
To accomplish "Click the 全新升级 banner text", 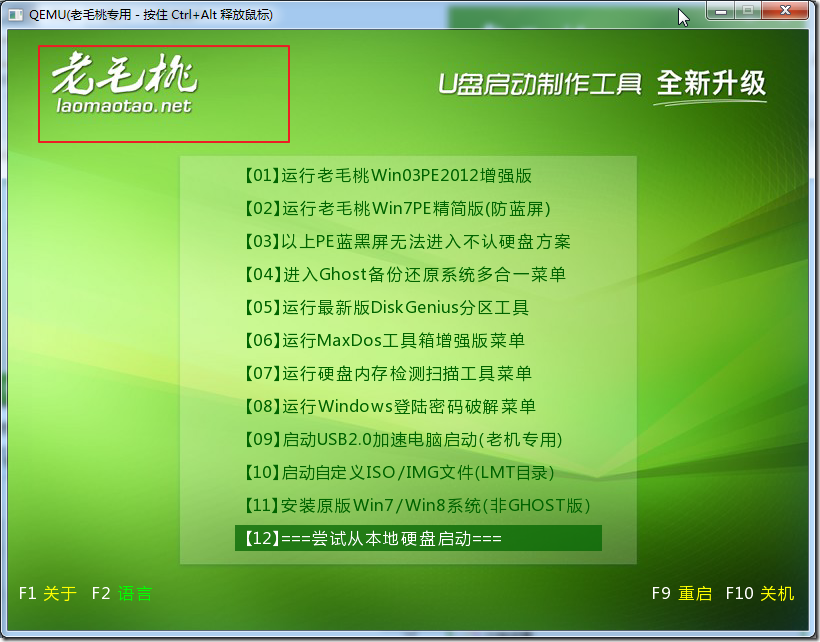I will click(x=711, y=83).
